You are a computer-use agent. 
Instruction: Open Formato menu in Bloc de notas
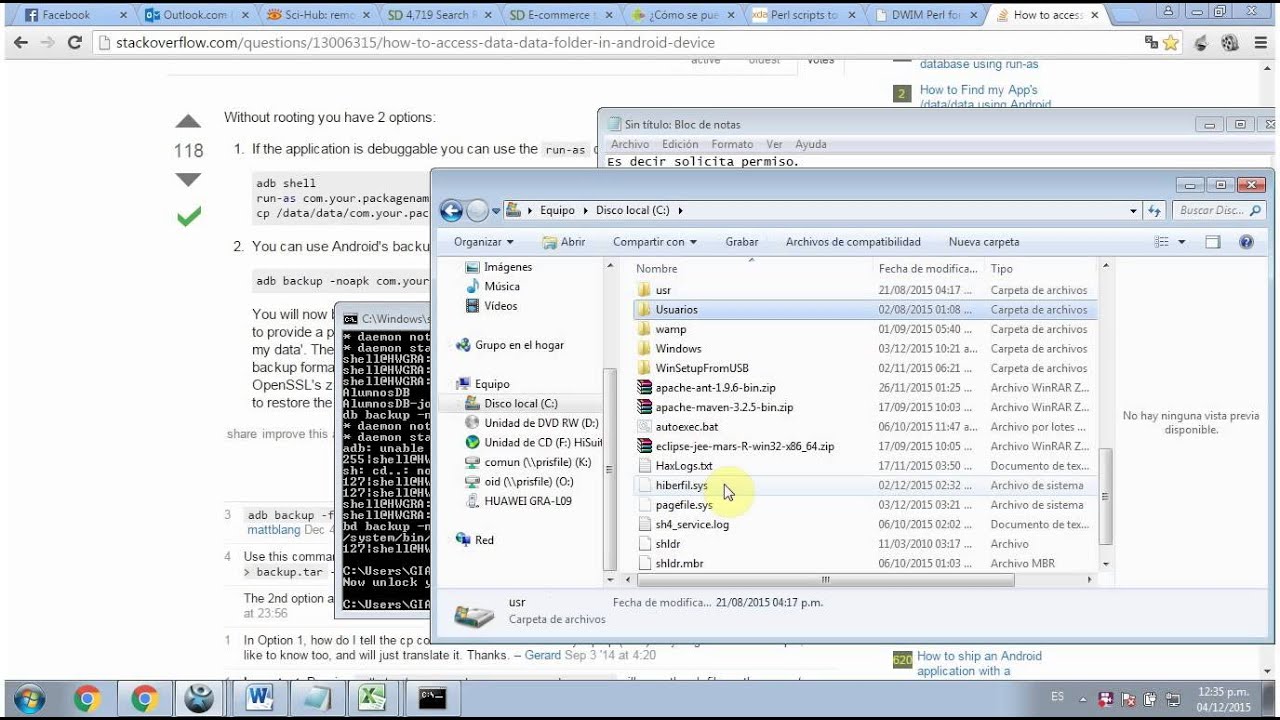732,144
